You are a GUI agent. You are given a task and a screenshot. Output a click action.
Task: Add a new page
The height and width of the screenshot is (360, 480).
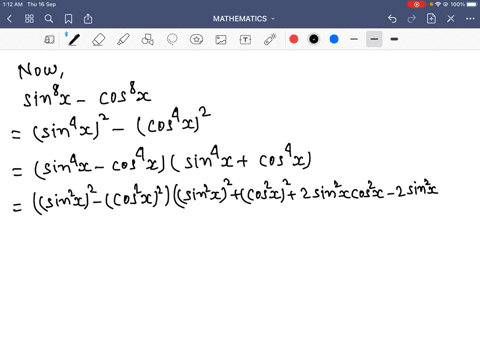point(431,19)
